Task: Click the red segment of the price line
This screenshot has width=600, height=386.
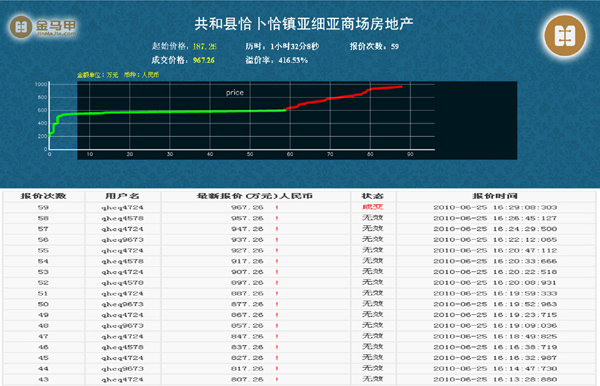Action: click(x=344, y=96)
